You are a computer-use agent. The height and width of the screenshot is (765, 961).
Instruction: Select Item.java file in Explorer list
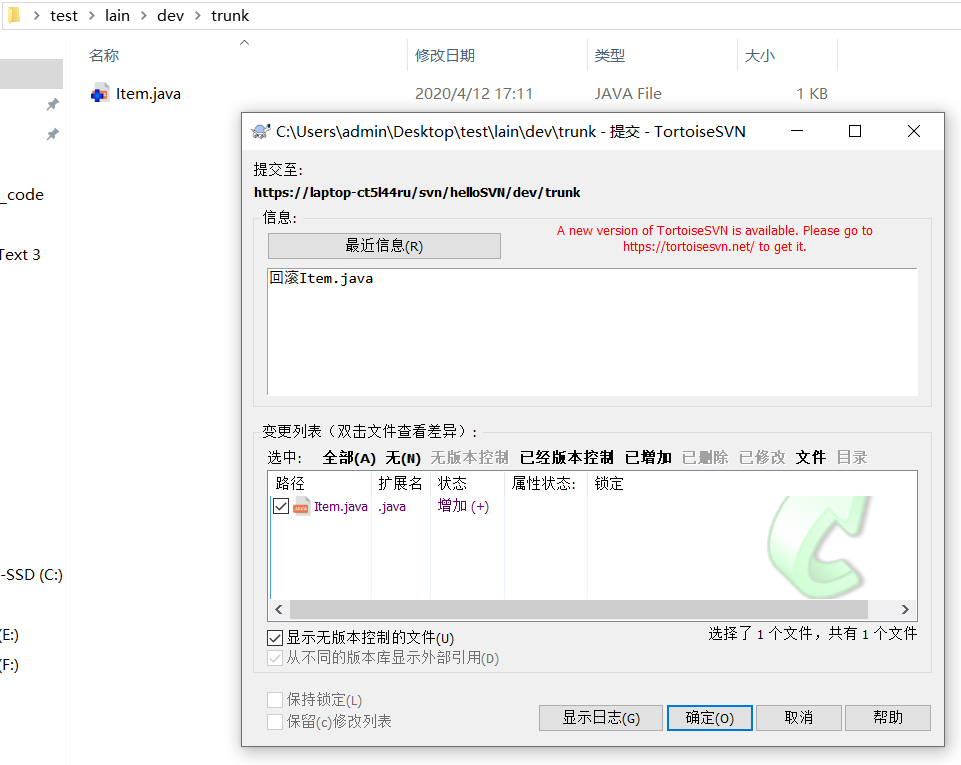(x=148, y=94)
